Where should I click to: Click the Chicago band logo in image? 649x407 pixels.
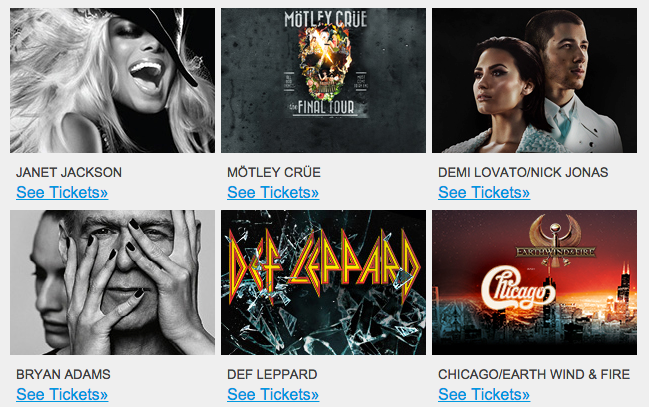[517, 287]
